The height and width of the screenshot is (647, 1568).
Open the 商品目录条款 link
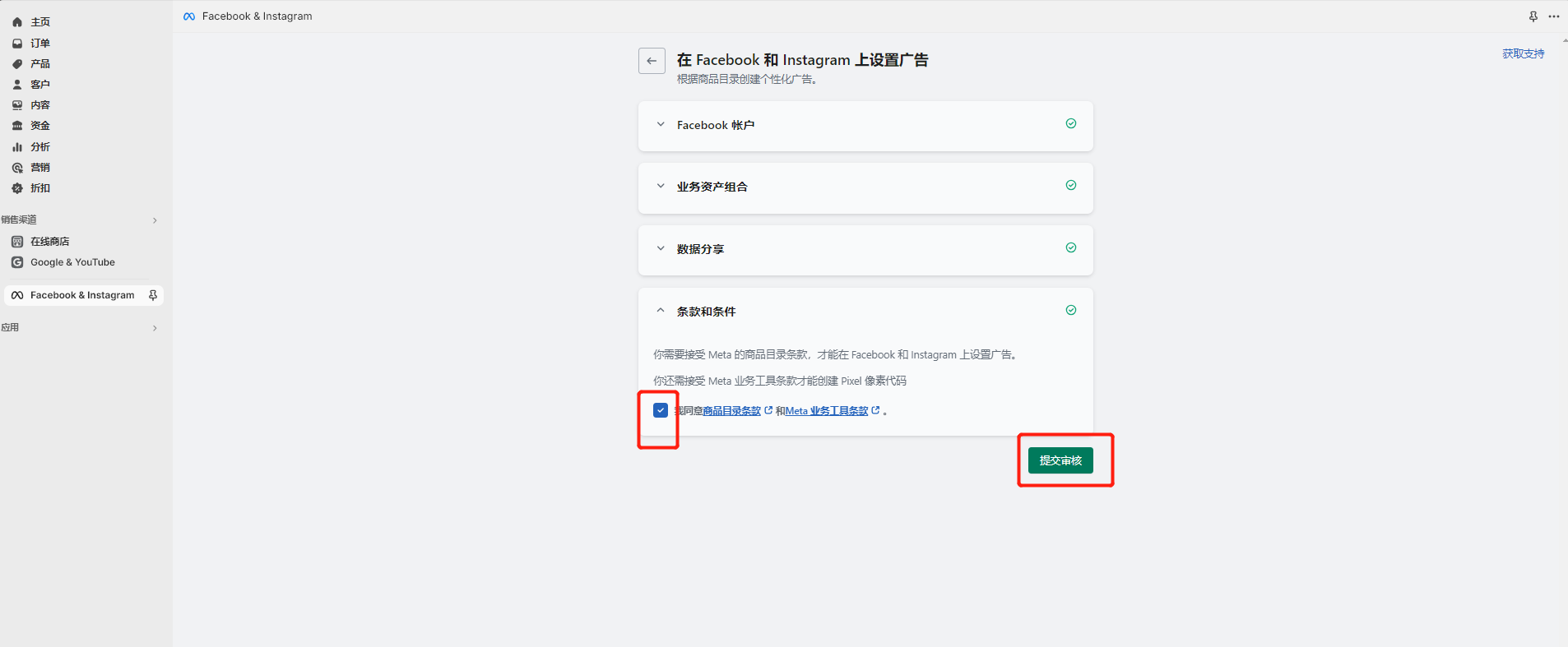click(x=732, y=411)
